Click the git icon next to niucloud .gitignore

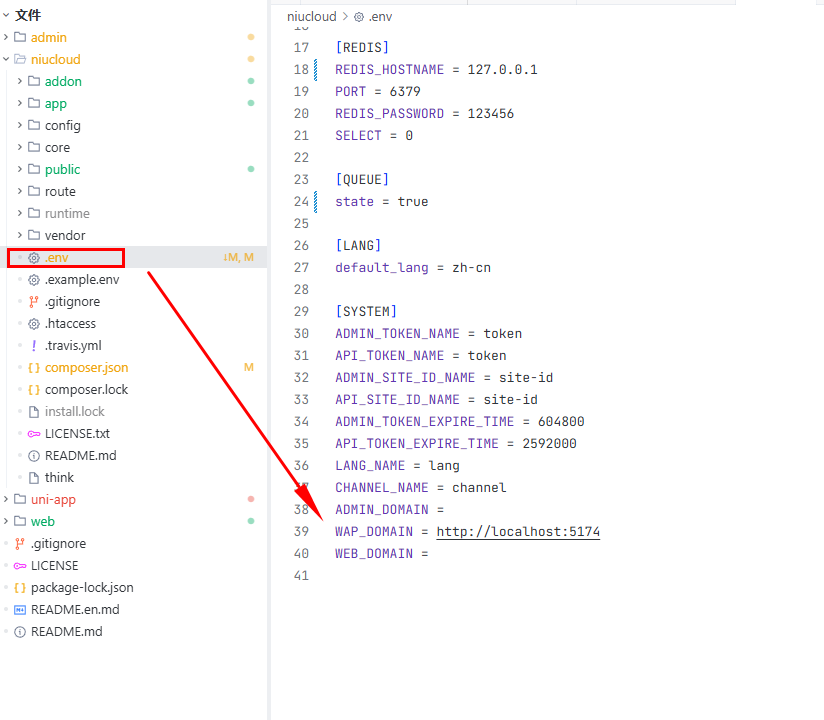(34, 302)
